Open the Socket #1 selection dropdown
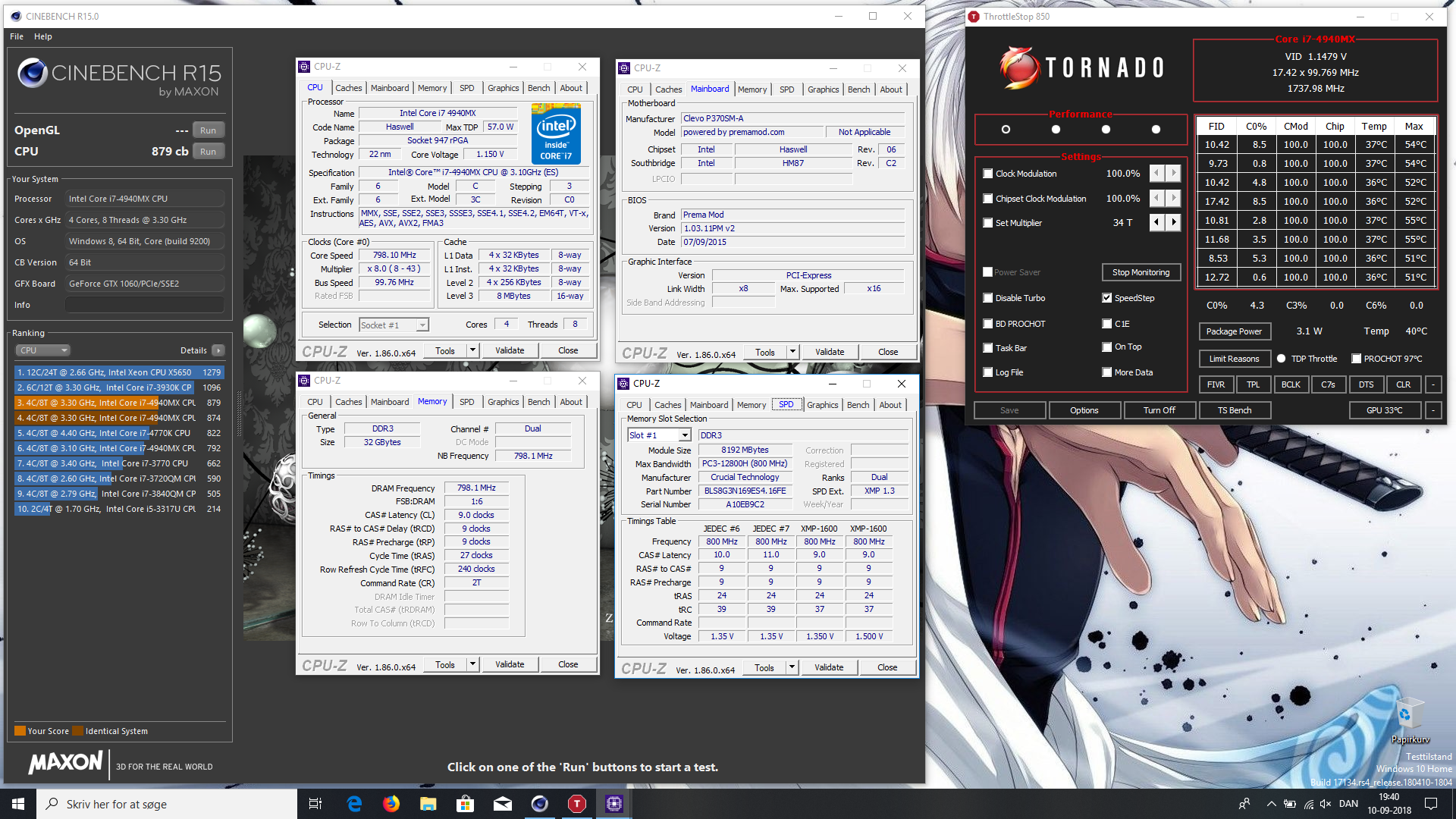 pos(422,325)
